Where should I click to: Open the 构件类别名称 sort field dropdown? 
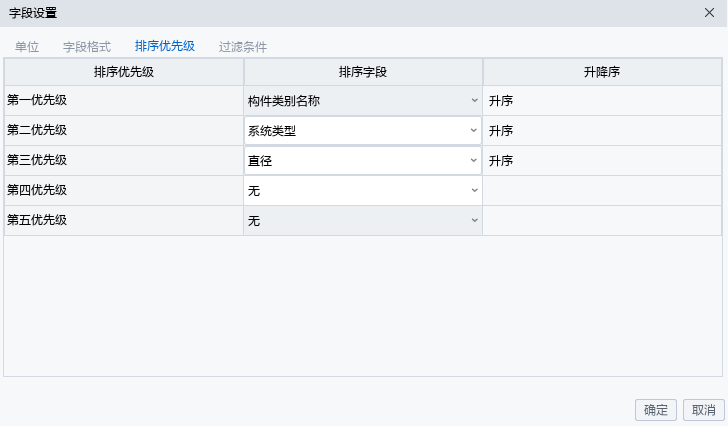[x=363, y=101]
